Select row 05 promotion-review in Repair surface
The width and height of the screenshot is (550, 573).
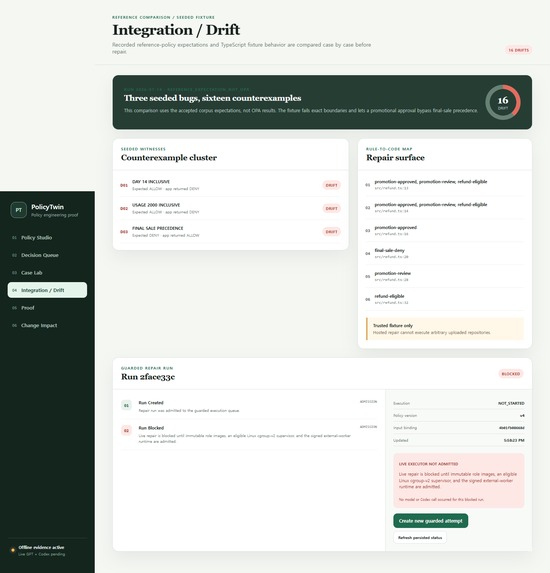tap(445, 276)
